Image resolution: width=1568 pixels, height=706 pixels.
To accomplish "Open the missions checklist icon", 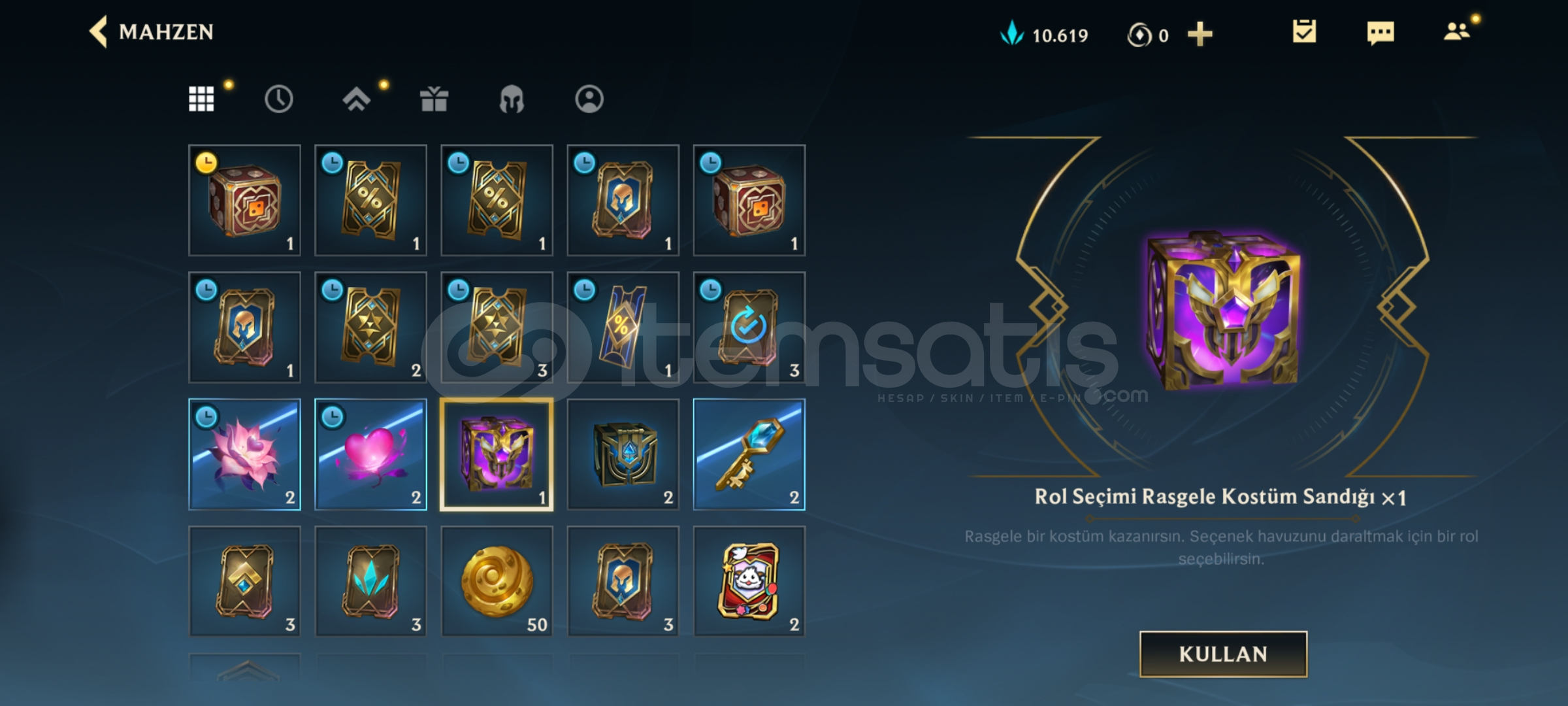I will [x=1304, y=32].
